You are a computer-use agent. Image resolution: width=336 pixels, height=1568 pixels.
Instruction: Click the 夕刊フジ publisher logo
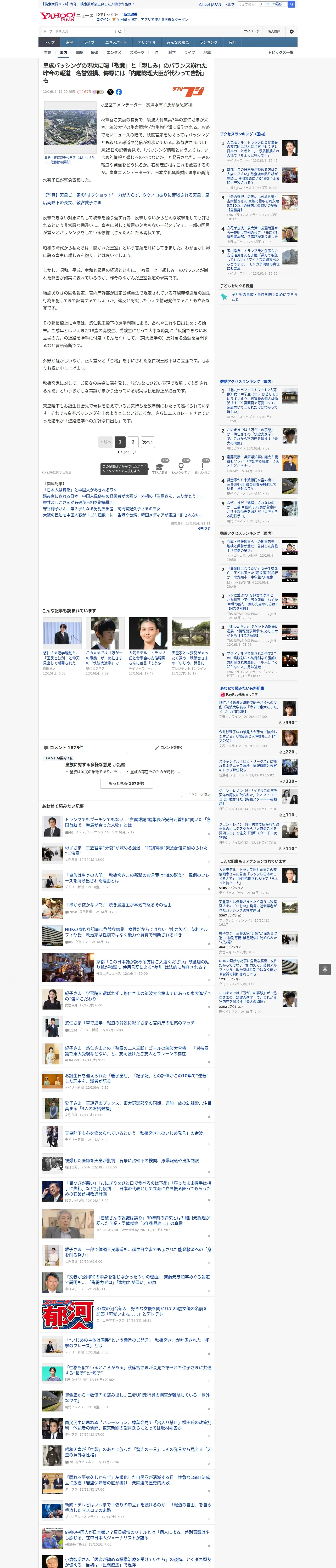point(188,92)
